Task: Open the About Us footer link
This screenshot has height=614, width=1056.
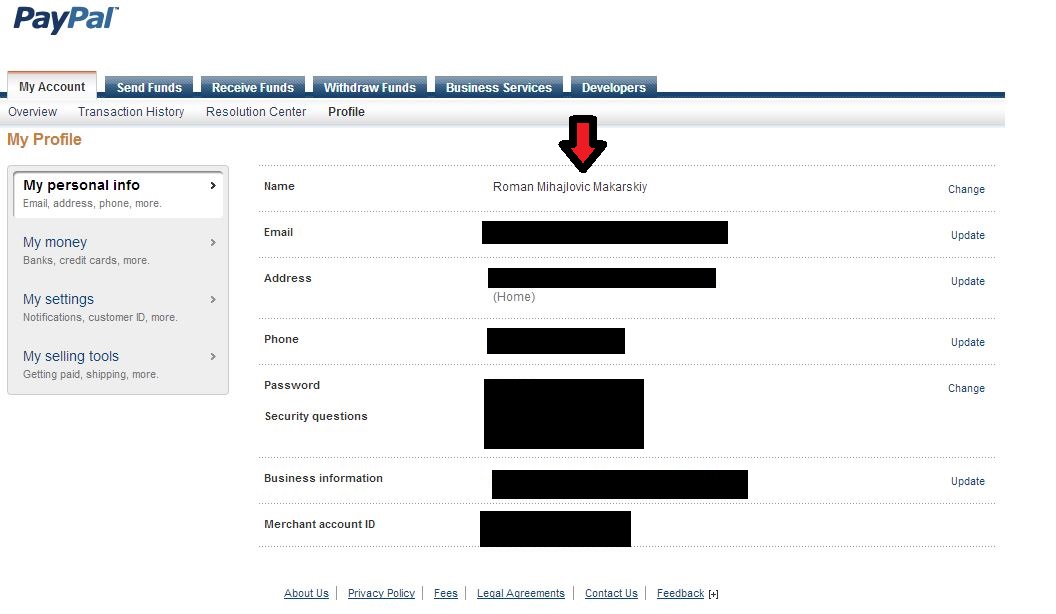Action: coord(306,593)
